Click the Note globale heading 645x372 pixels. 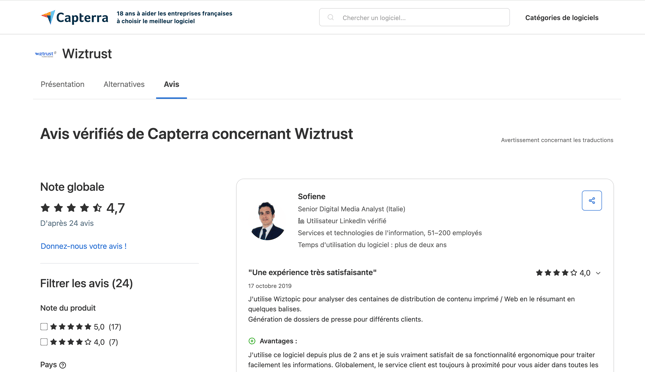(x=72, y=187)
